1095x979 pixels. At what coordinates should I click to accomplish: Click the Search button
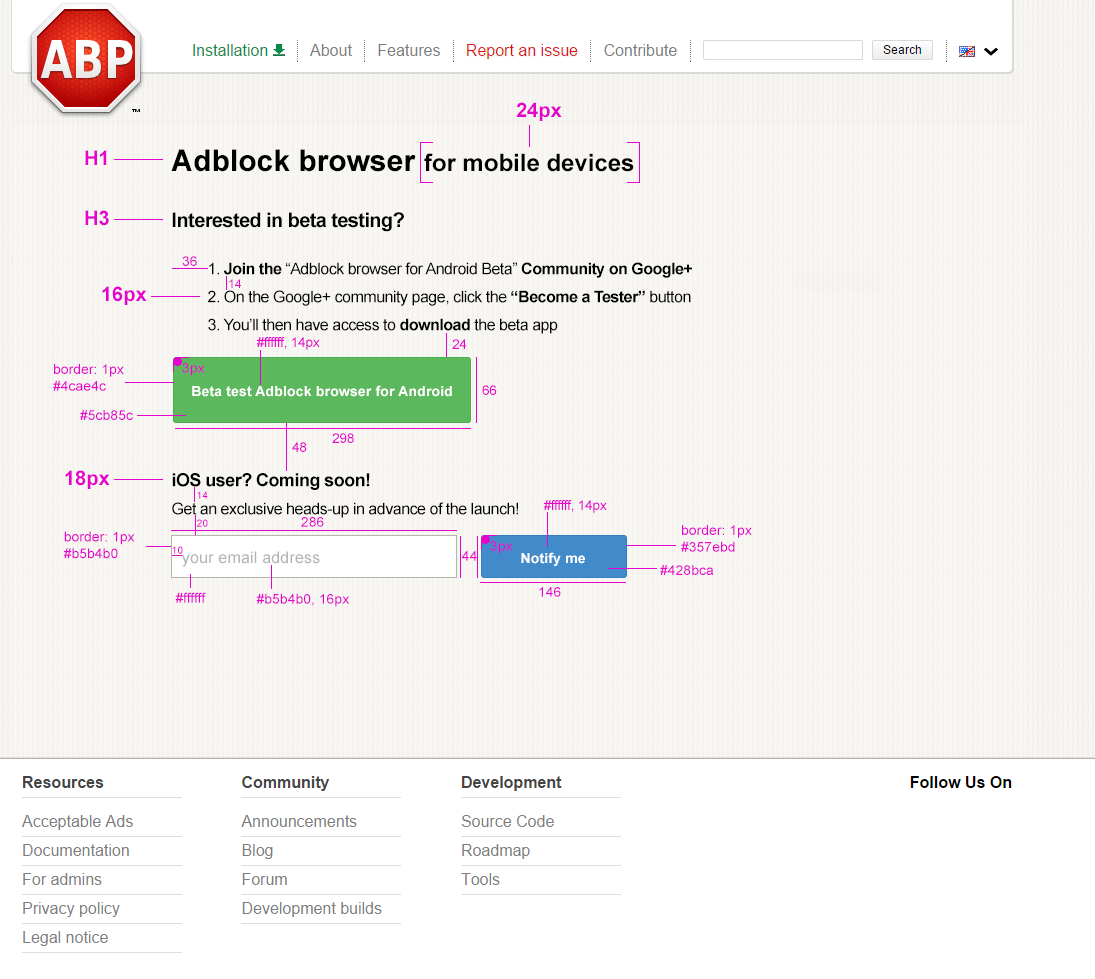(902, 50)
